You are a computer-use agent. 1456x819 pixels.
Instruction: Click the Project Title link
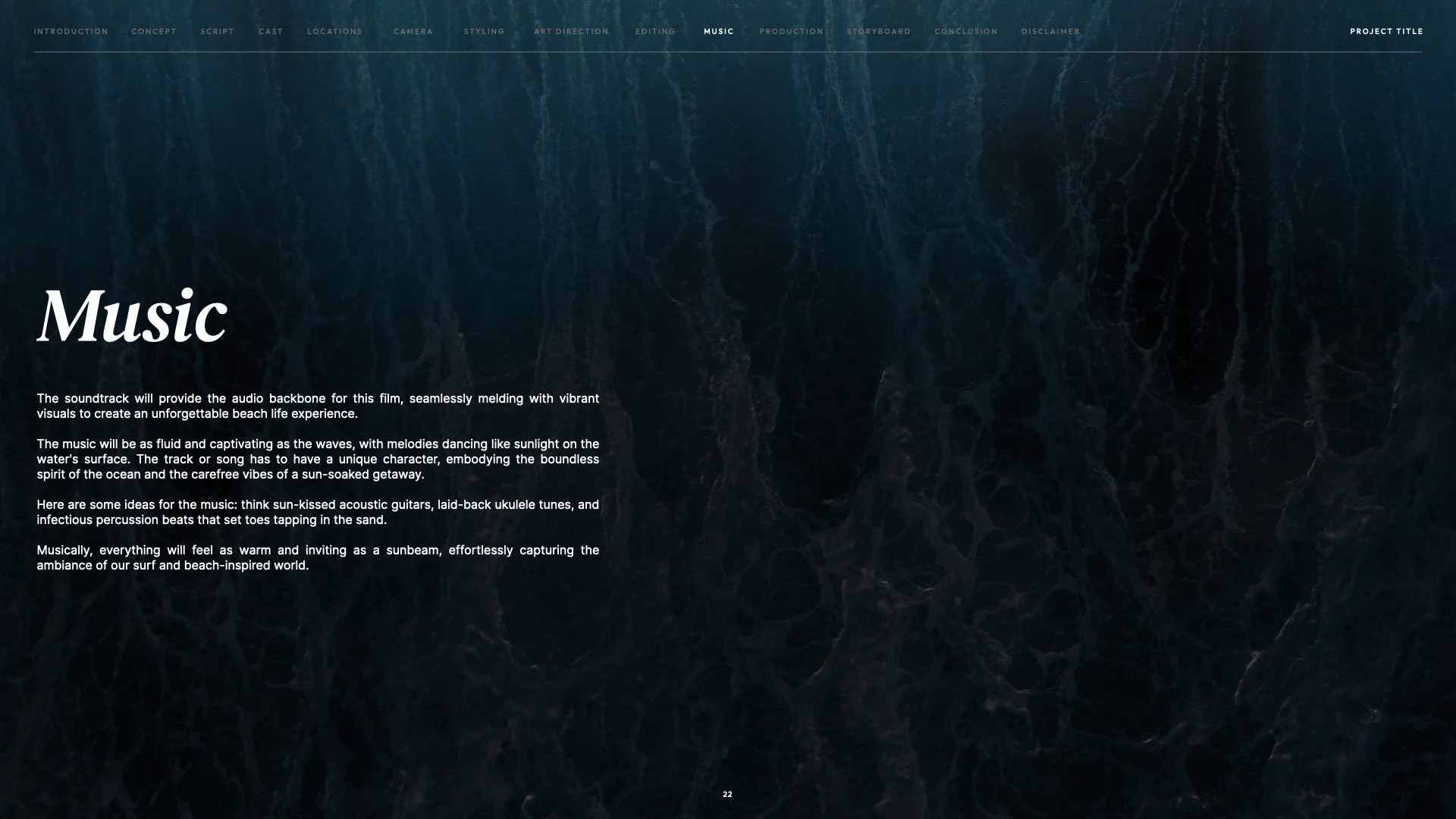(1385, 32)
